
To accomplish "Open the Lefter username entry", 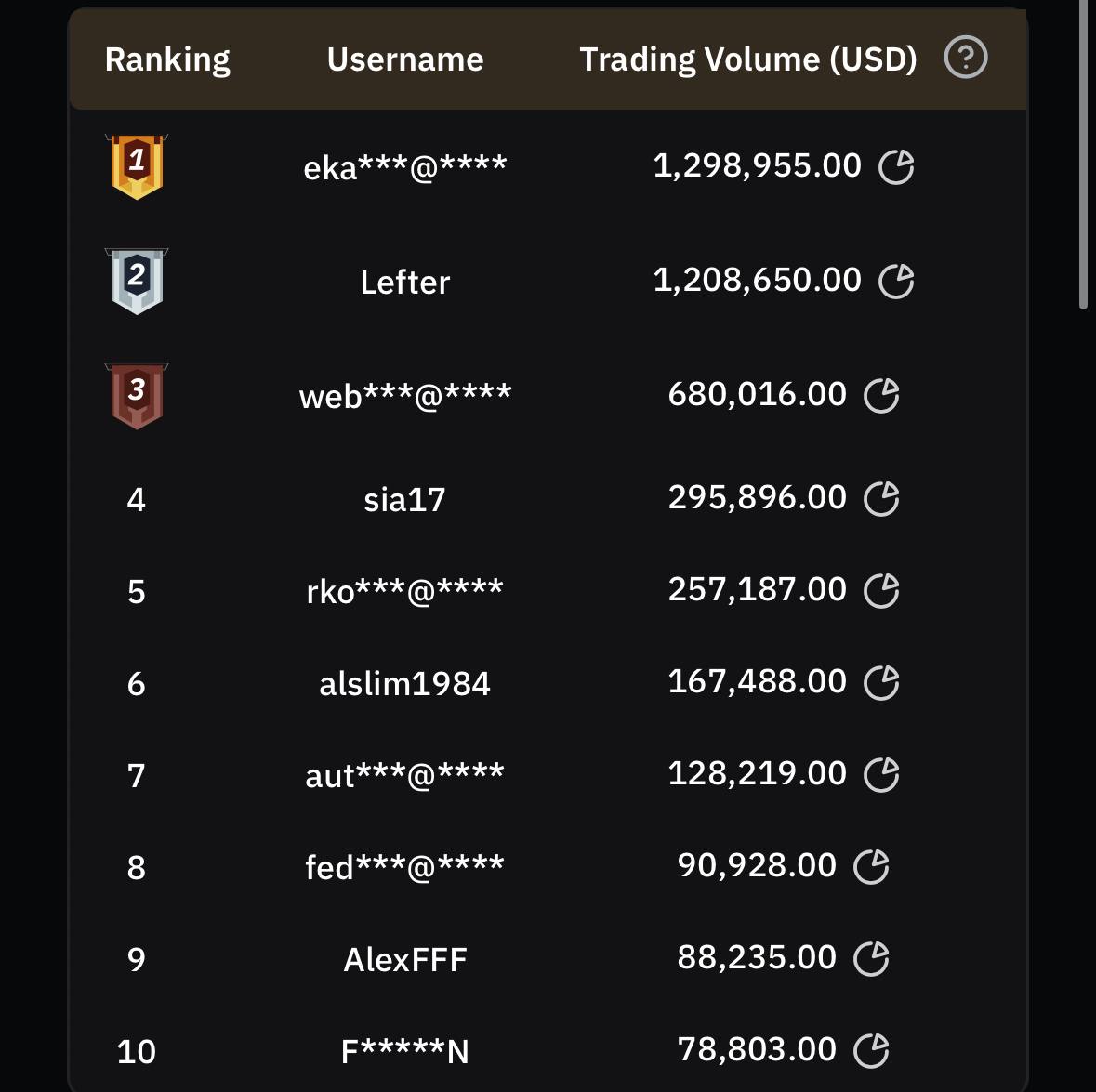I will (x=405, y=283).
